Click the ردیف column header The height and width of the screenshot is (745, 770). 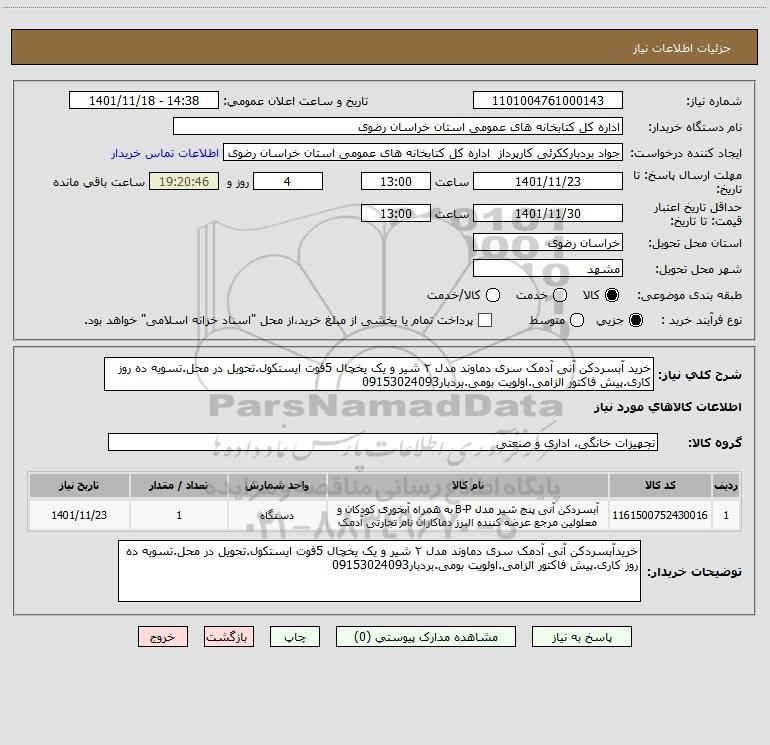click(x=726, y=485)
